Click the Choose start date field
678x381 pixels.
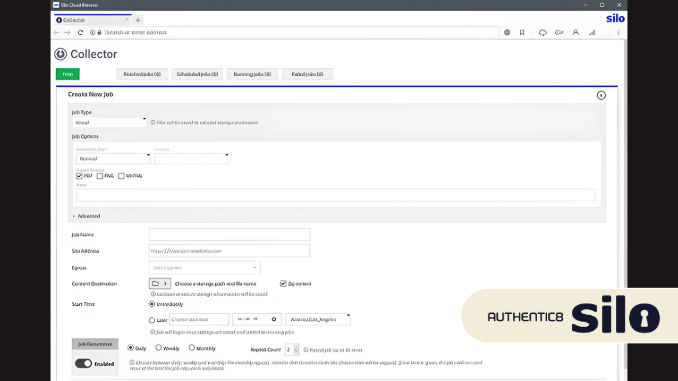[x=199, y=320]
